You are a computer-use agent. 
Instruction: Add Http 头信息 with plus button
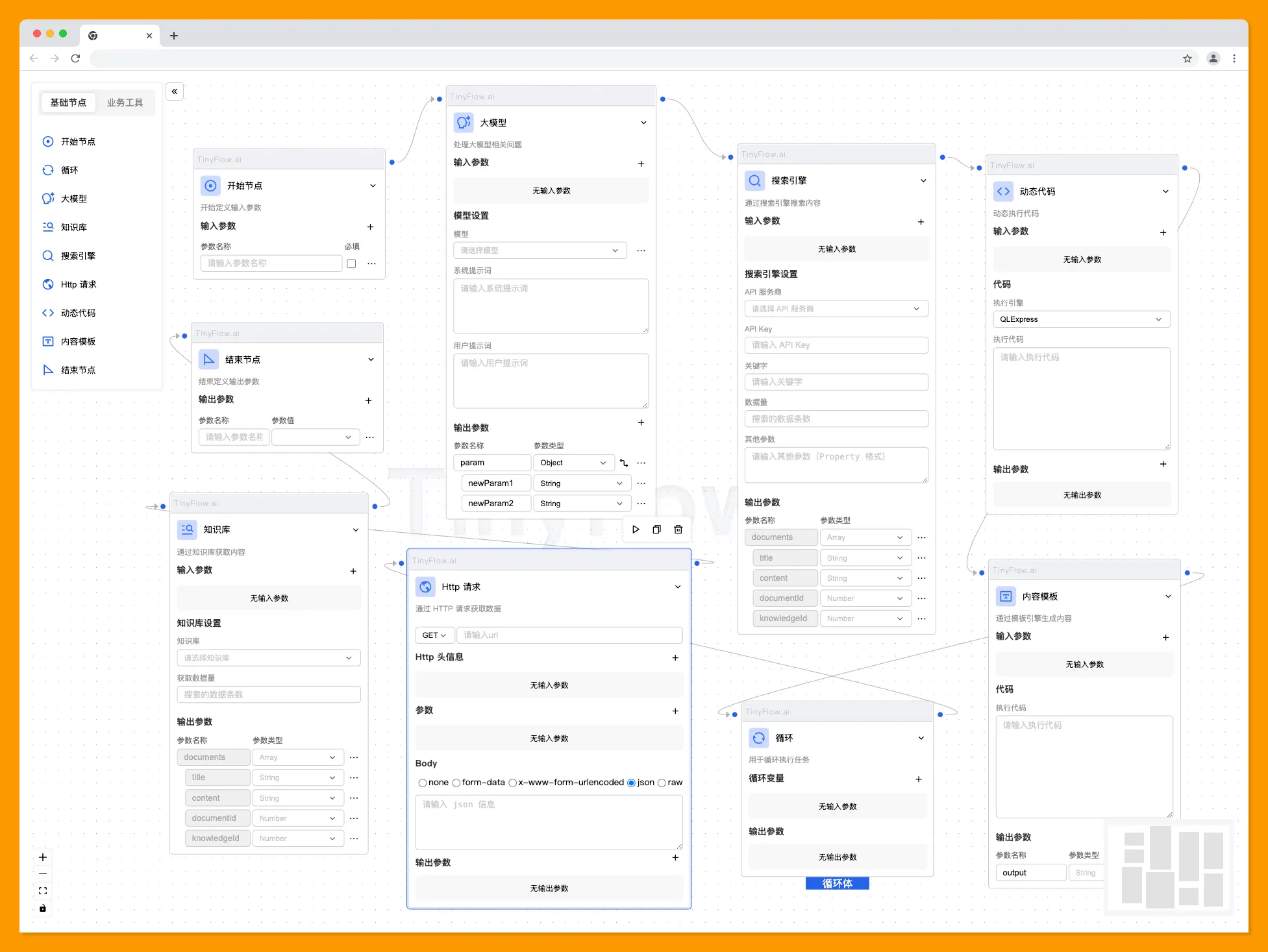tap(675, 657)
